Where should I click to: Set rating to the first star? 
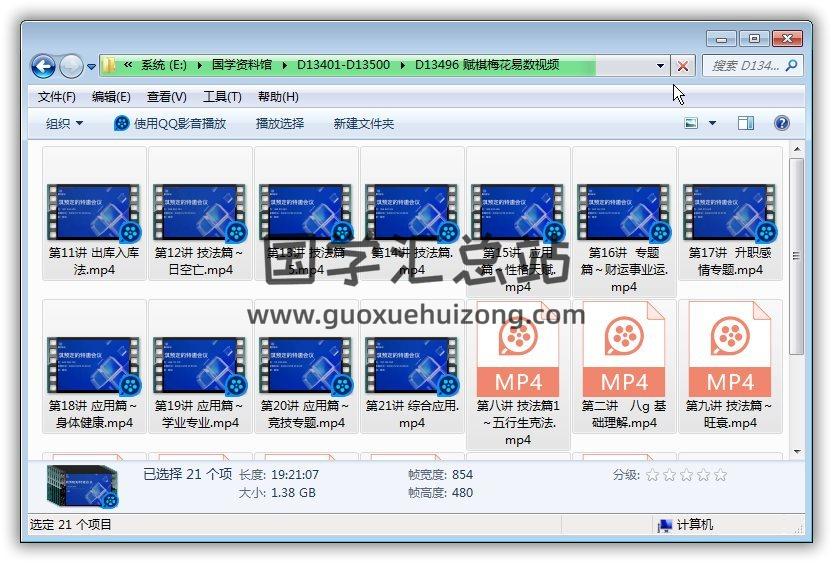pos(652,475)
